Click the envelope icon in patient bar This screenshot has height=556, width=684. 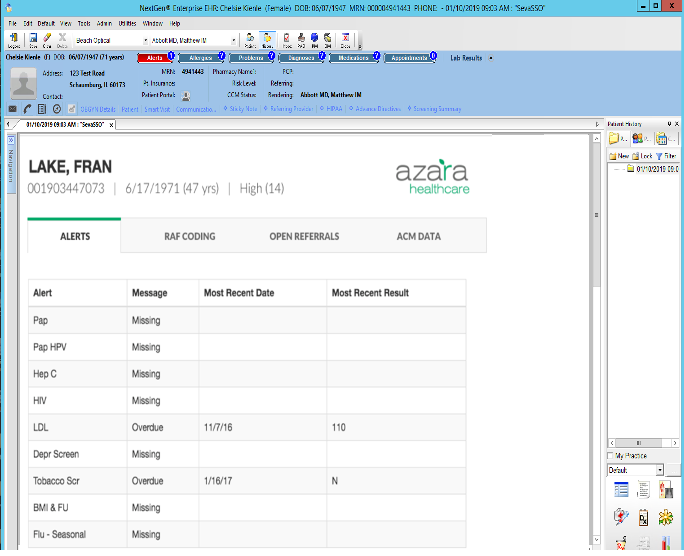click(13, 109)
